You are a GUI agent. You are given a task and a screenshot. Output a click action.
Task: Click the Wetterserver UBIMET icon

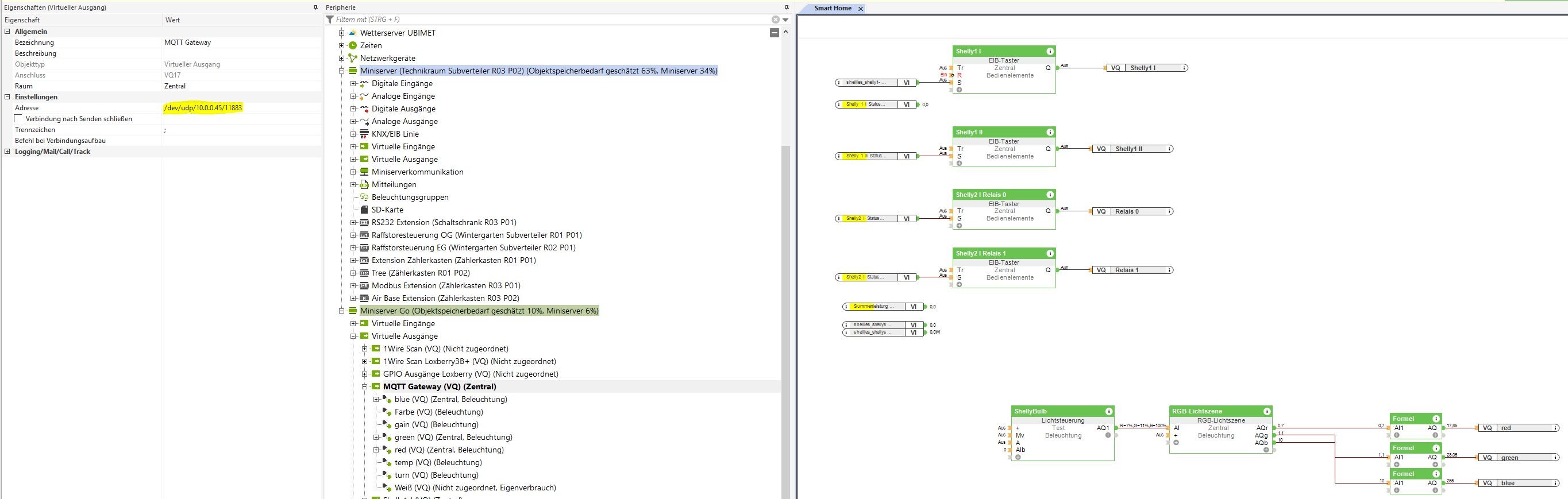coord(352,33)
